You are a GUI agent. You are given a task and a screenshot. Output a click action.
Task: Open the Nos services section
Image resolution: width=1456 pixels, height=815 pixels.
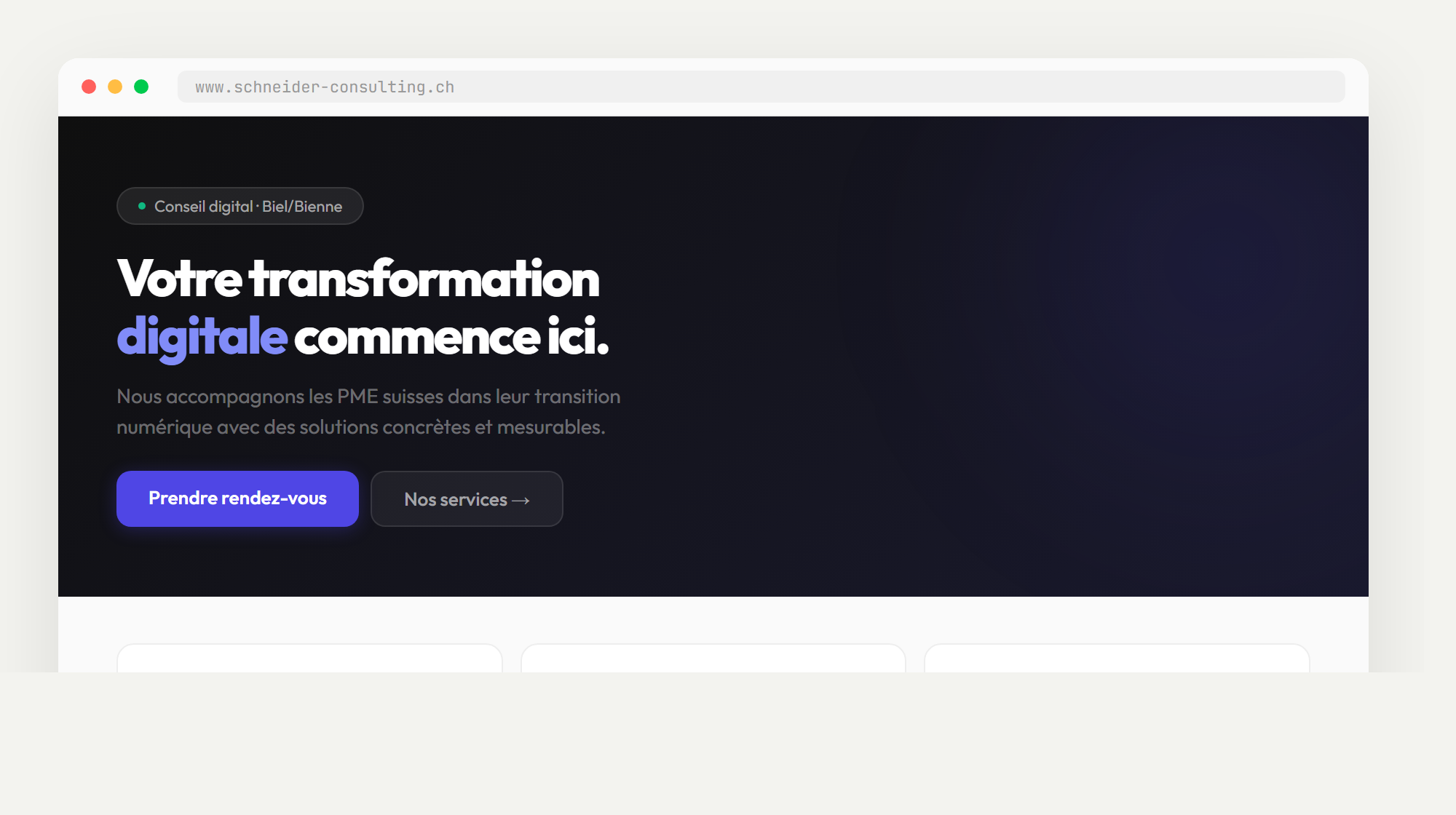tap(467, 498)
